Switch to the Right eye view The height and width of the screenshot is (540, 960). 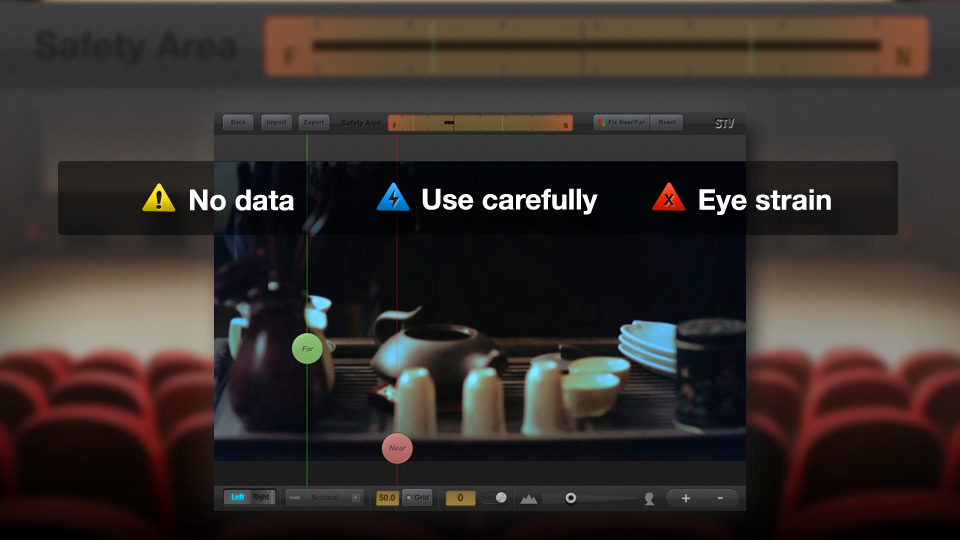tap(261, 497)
